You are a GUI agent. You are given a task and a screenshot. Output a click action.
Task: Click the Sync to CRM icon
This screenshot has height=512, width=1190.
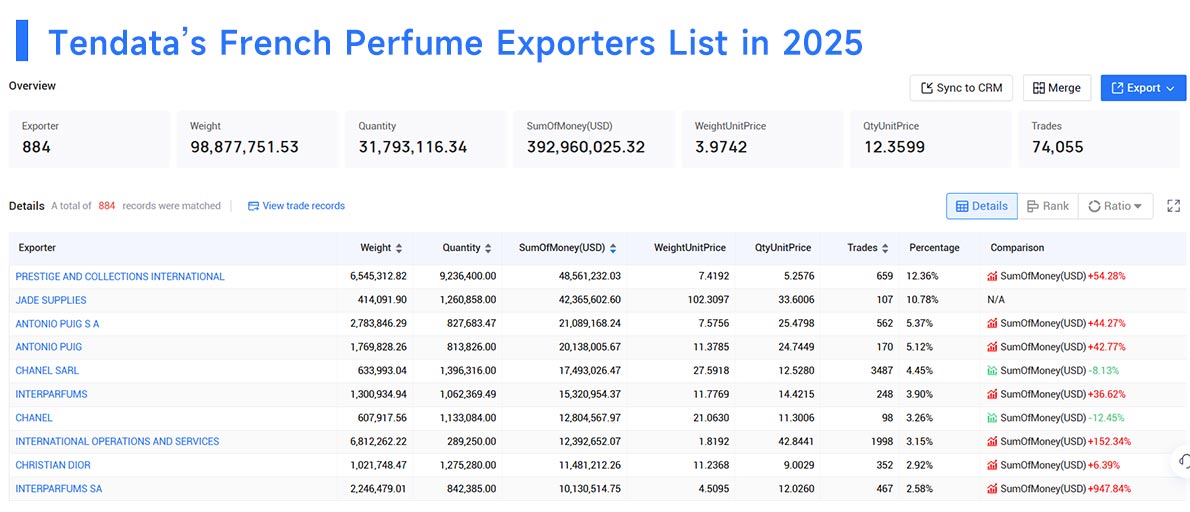pos(927,88)
